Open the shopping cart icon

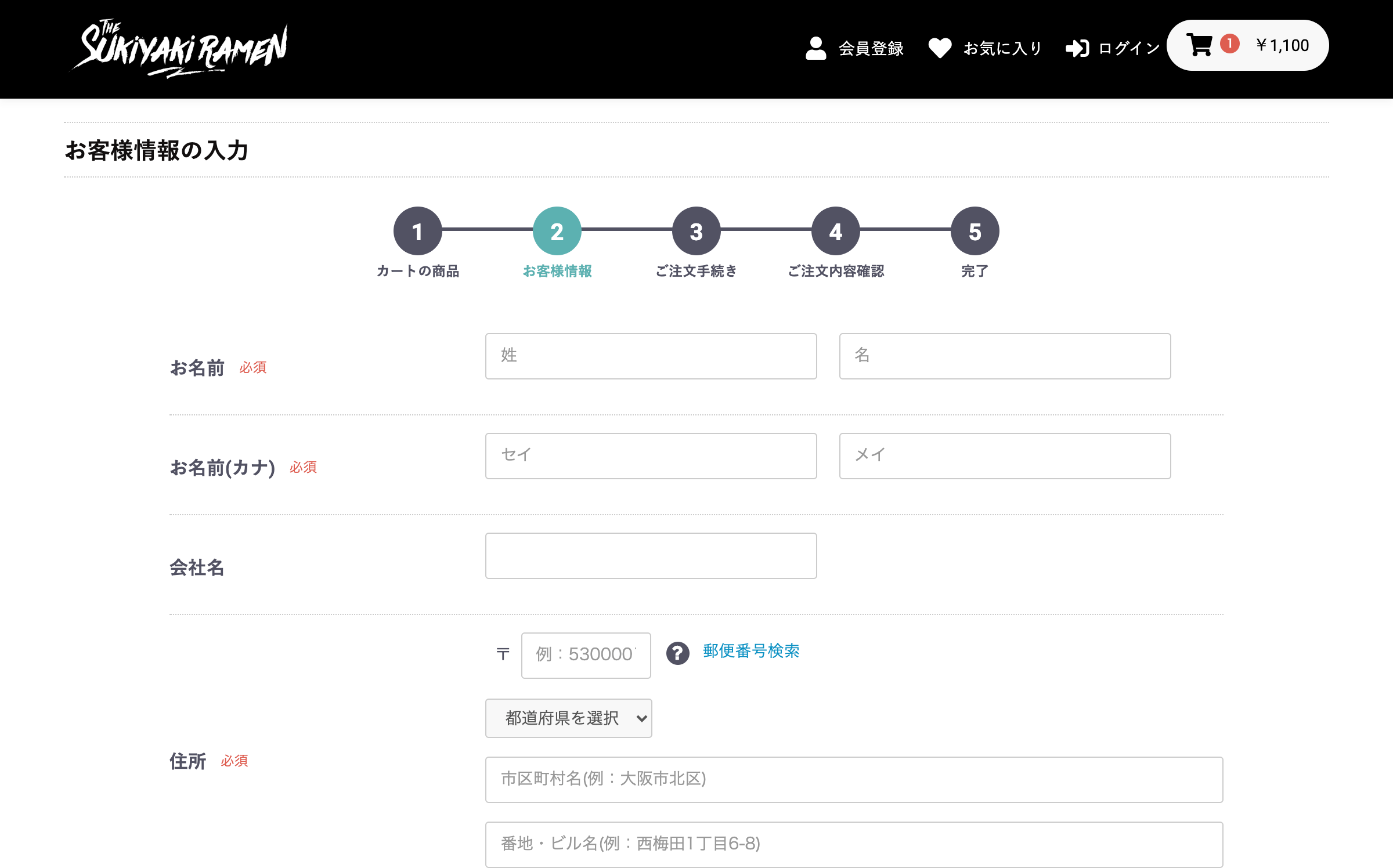tap(1199, 44)
